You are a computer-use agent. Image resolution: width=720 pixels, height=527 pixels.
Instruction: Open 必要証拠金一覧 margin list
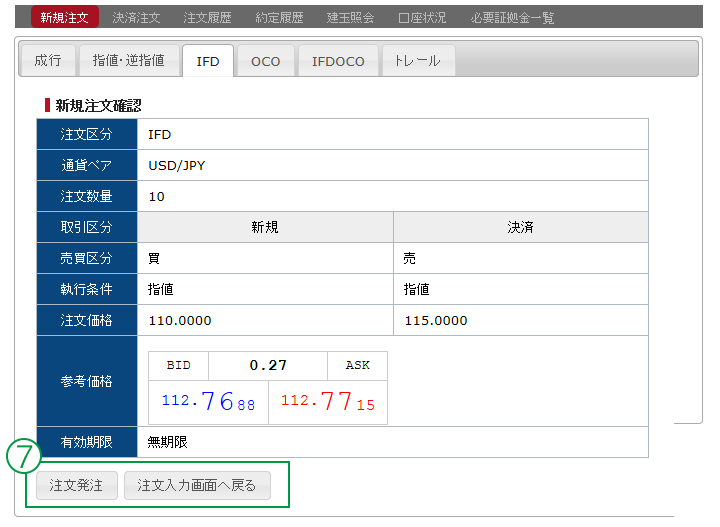point(512,18)
